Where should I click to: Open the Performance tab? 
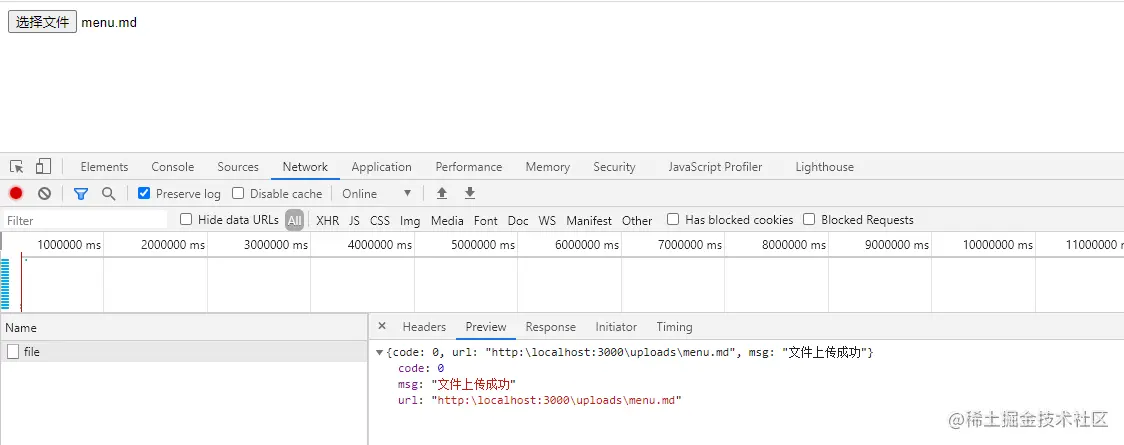[x=469, y=167]
